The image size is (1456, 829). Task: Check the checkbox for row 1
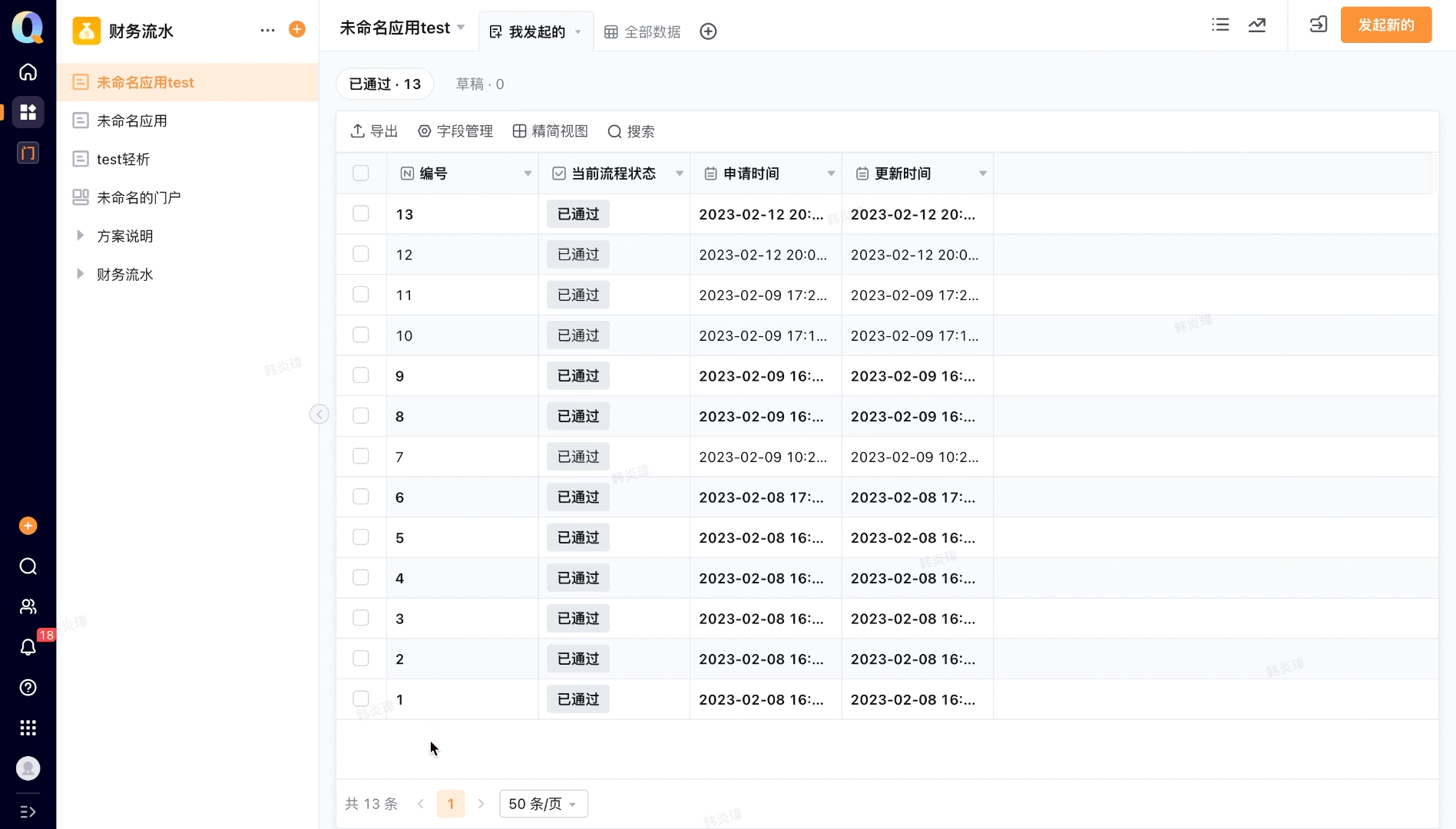coord(361,699)
